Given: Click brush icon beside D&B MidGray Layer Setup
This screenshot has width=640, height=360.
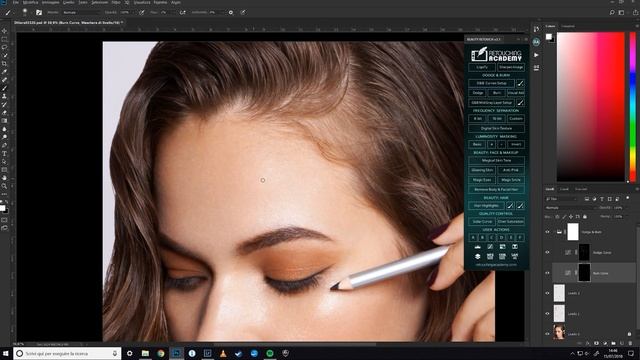Looking at the screenshot, I should 520,102.
